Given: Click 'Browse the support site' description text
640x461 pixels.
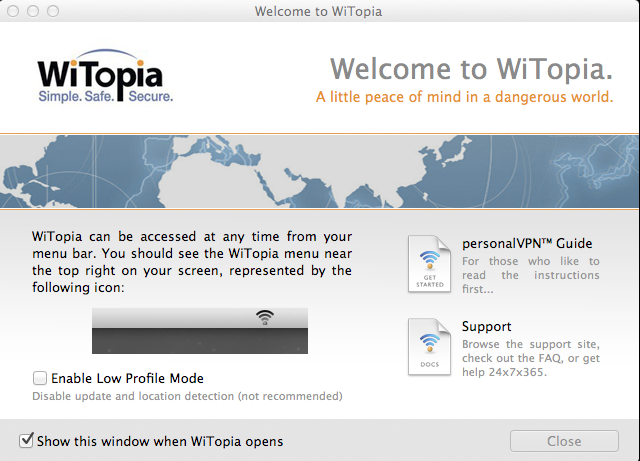Looking at the screenshot, I should 531,358.
